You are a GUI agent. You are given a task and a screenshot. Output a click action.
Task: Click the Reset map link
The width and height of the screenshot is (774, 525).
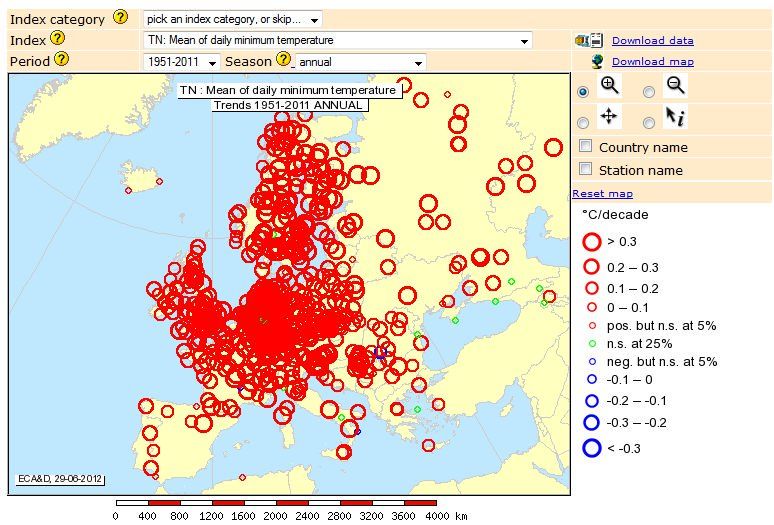point(602,193)
